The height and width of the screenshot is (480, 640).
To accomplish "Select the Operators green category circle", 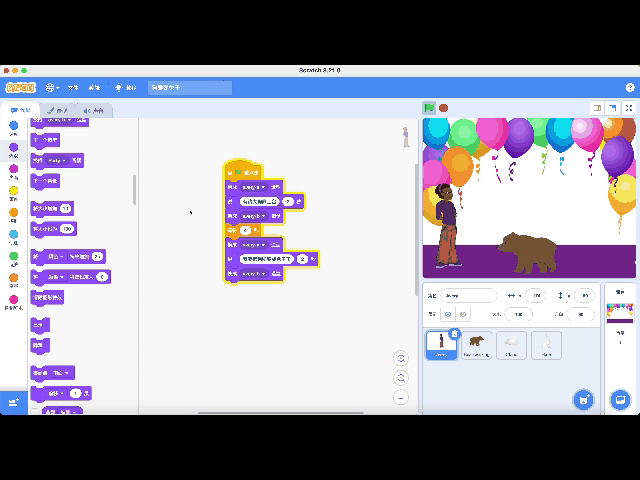I will coord(13,256).
